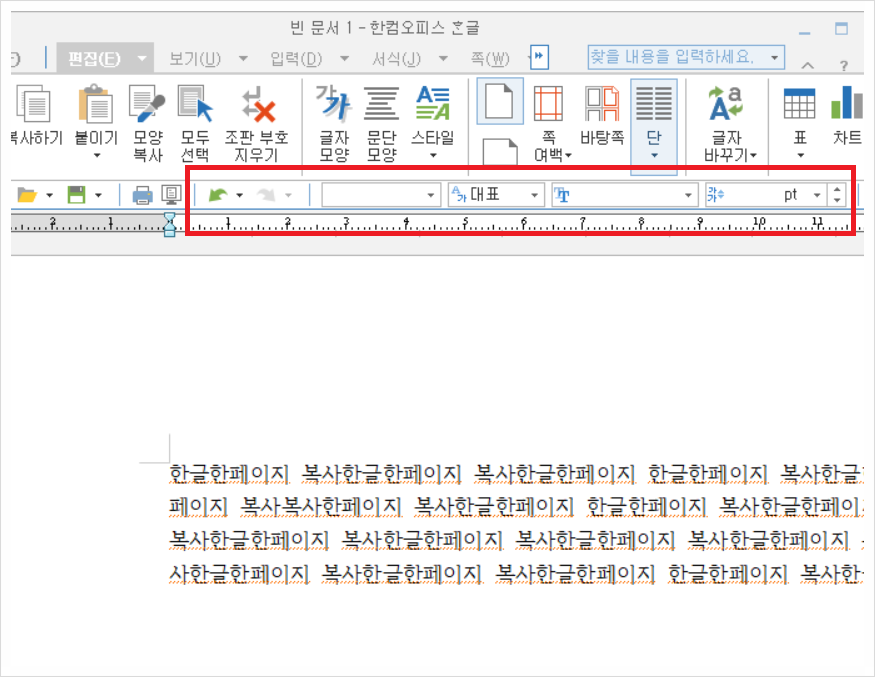Click the 스타일 style icon

pyautogui.click(x=432, y=104)
